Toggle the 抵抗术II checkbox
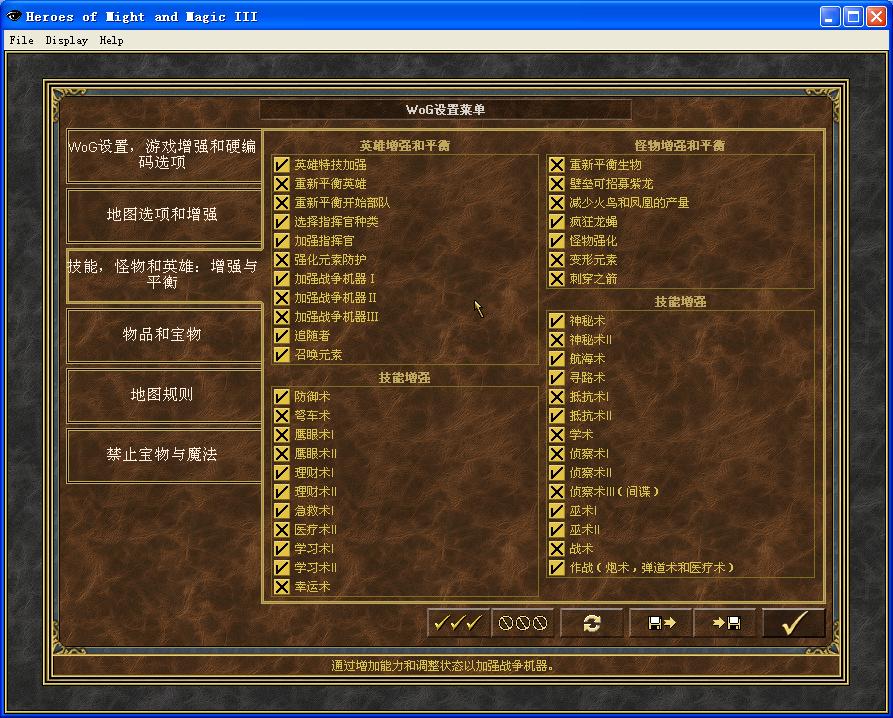Screen dimensions: 893x718 click(x=556, y=416)
